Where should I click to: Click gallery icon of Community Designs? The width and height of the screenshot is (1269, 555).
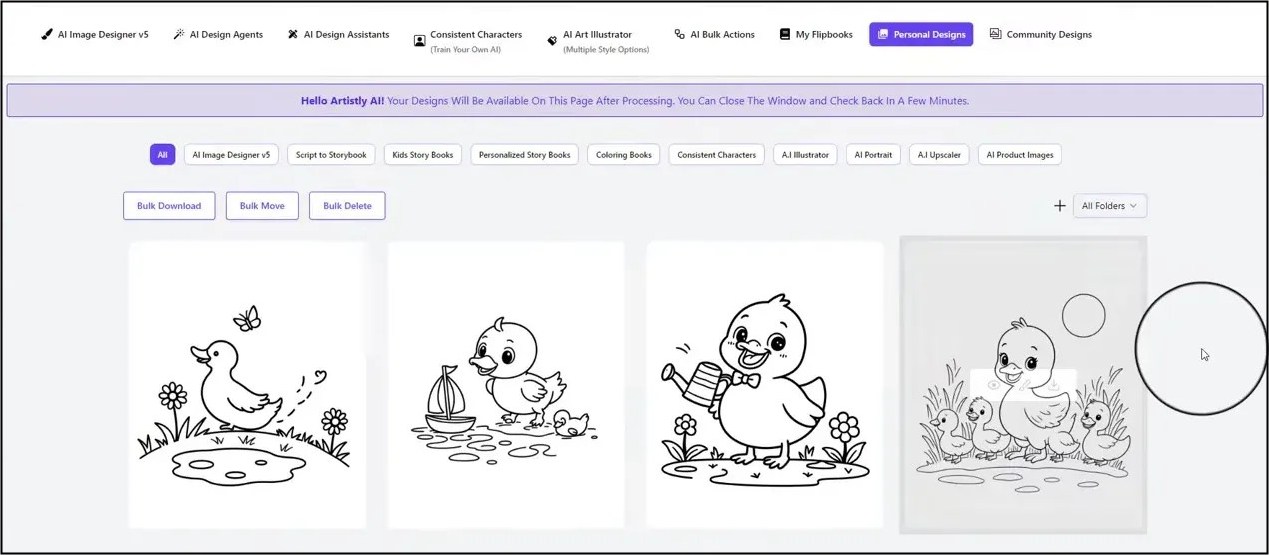tap(995, 34)
